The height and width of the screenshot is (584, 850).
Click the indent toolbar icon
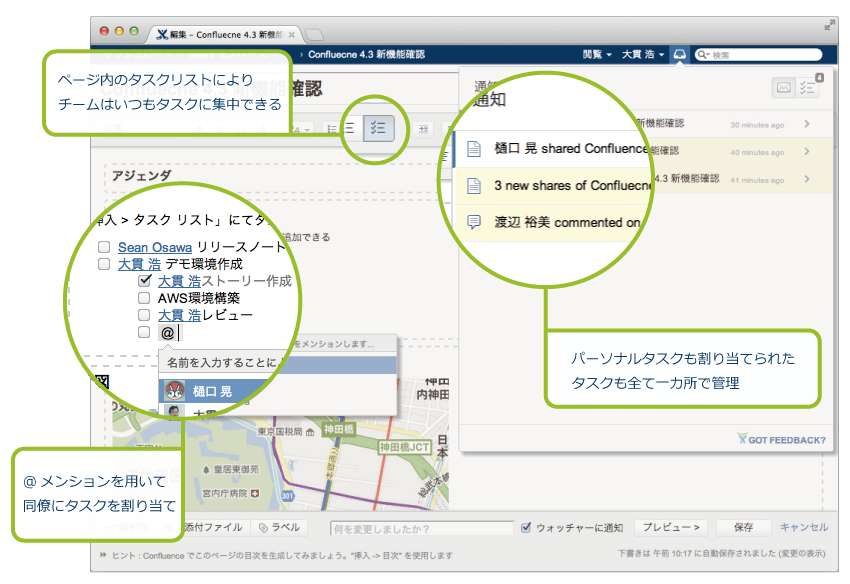point(423,129)
